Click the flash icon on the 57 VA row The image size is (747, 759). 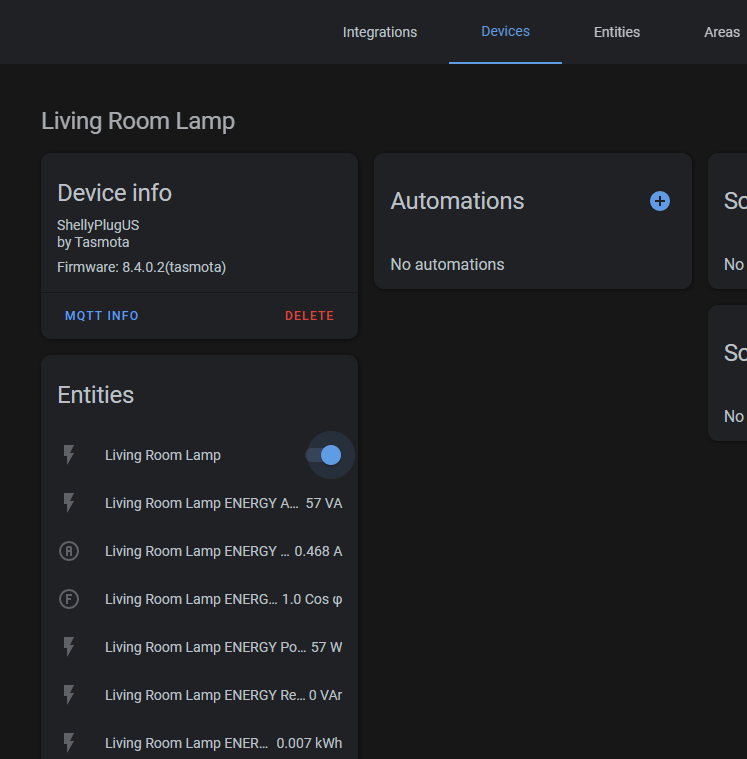click(69, 503)
